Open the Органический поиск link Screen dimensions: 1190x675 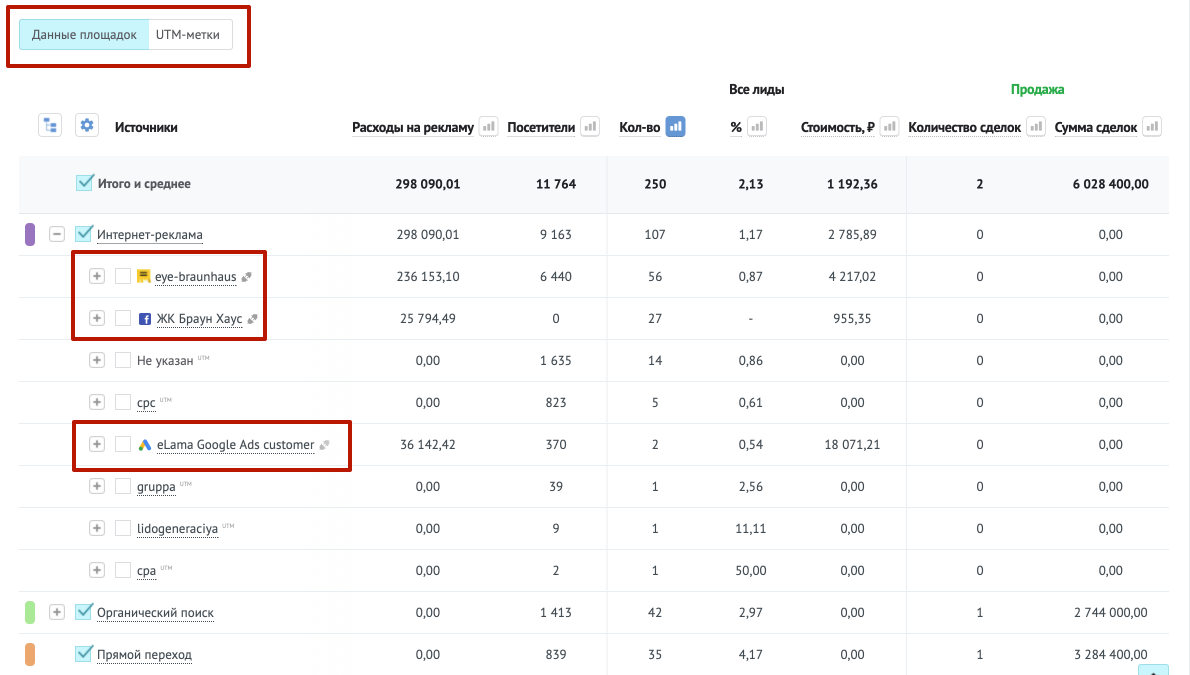[156, 613]
